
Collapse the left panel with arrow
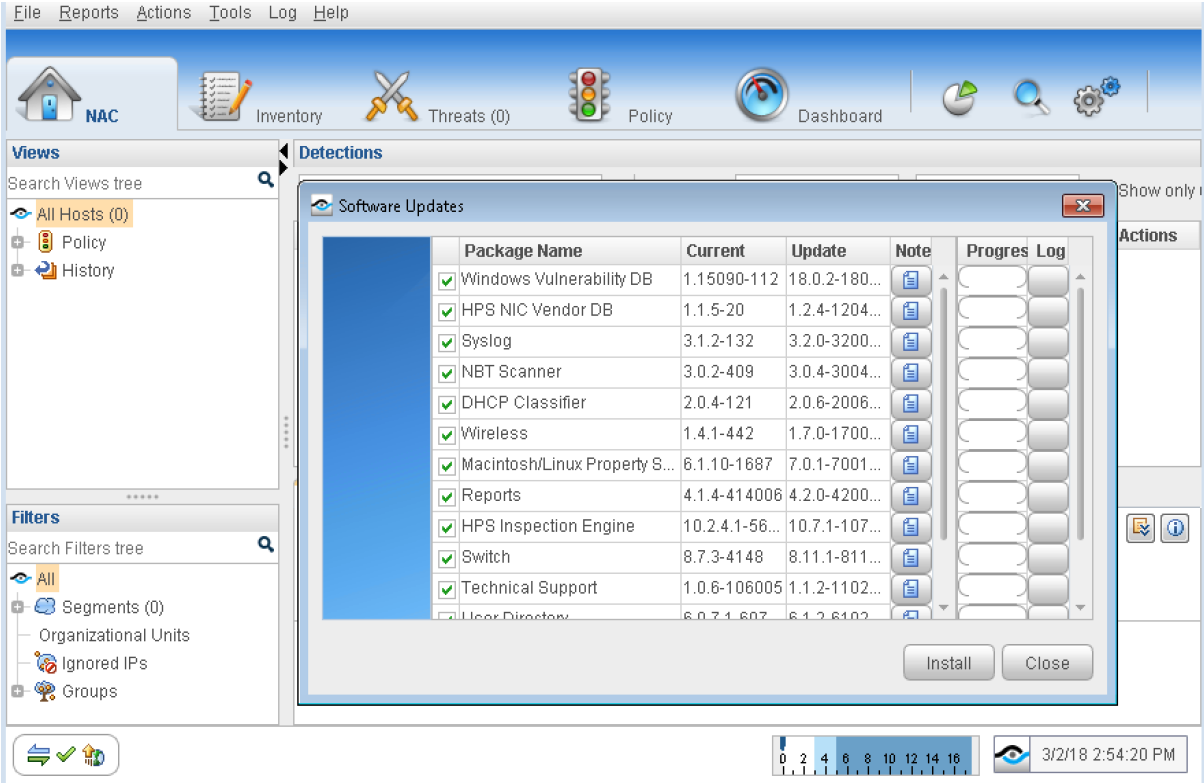point(283,150)
